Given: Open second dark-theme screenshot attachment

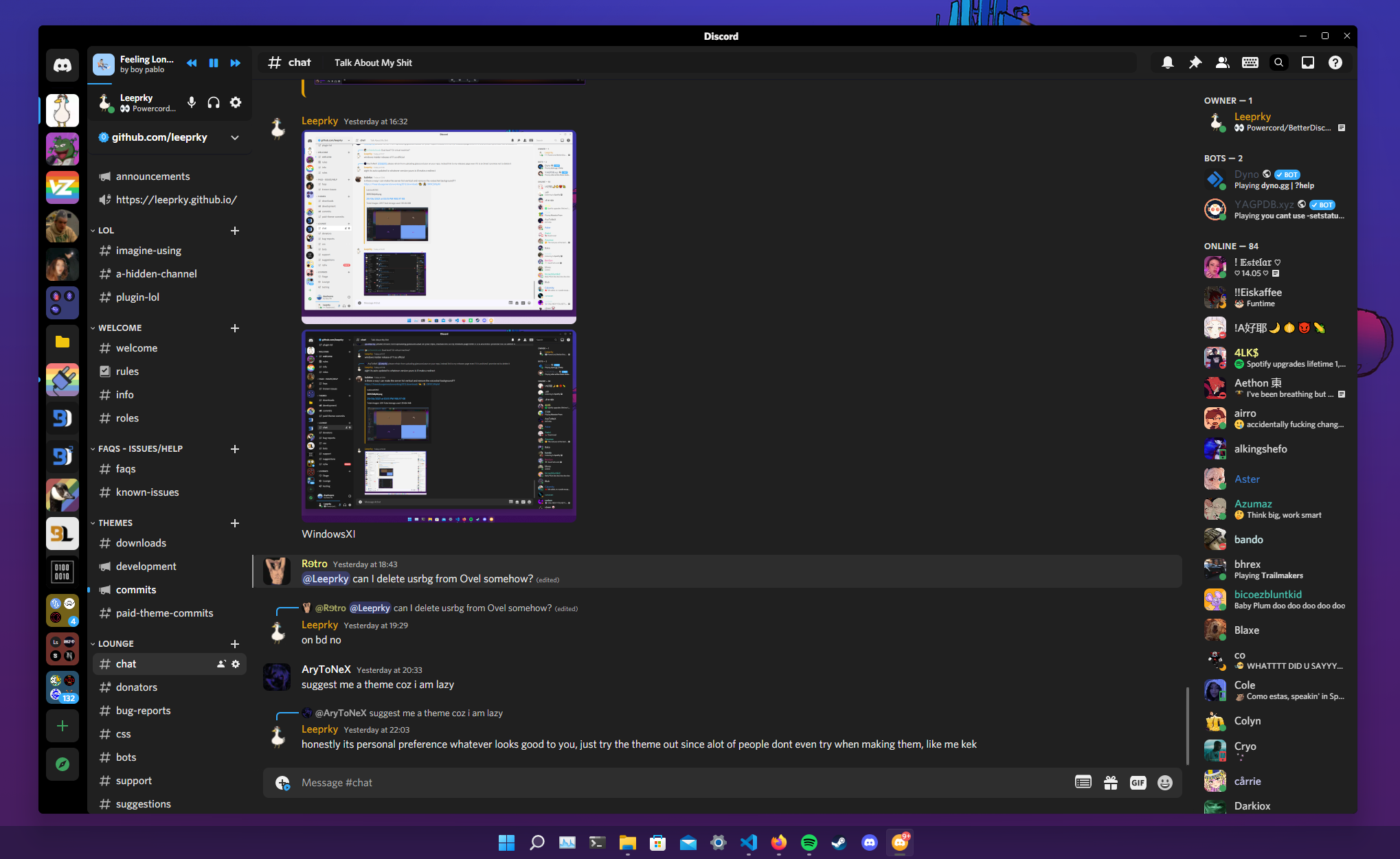Looking at the screenshot, I should [x=439, y=426].
